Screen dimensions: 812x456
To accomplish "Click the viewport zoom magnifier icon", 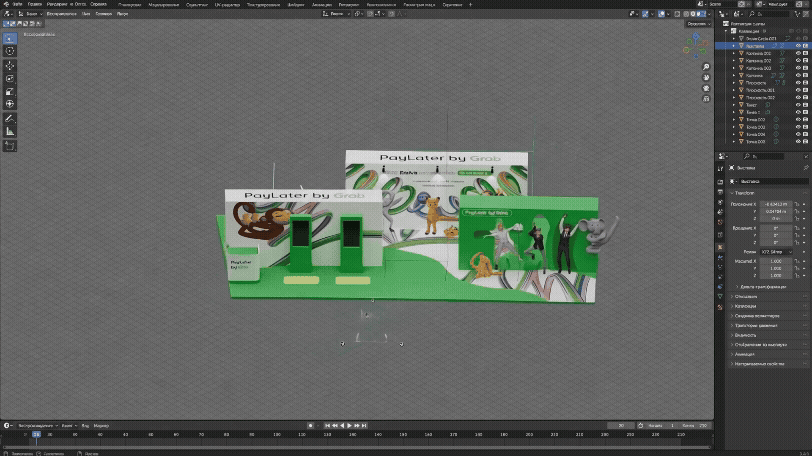I will coord(706,67).
